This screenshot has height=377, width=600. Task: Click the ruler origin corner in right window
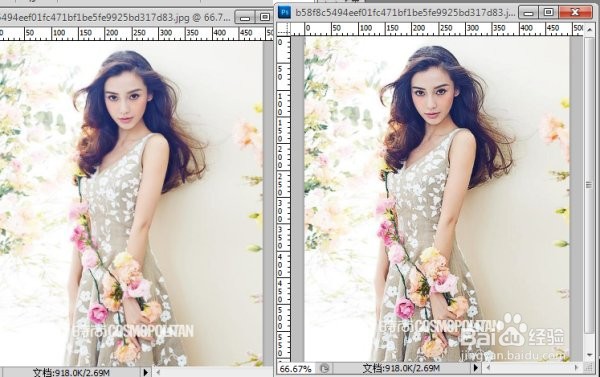point(283,29)
